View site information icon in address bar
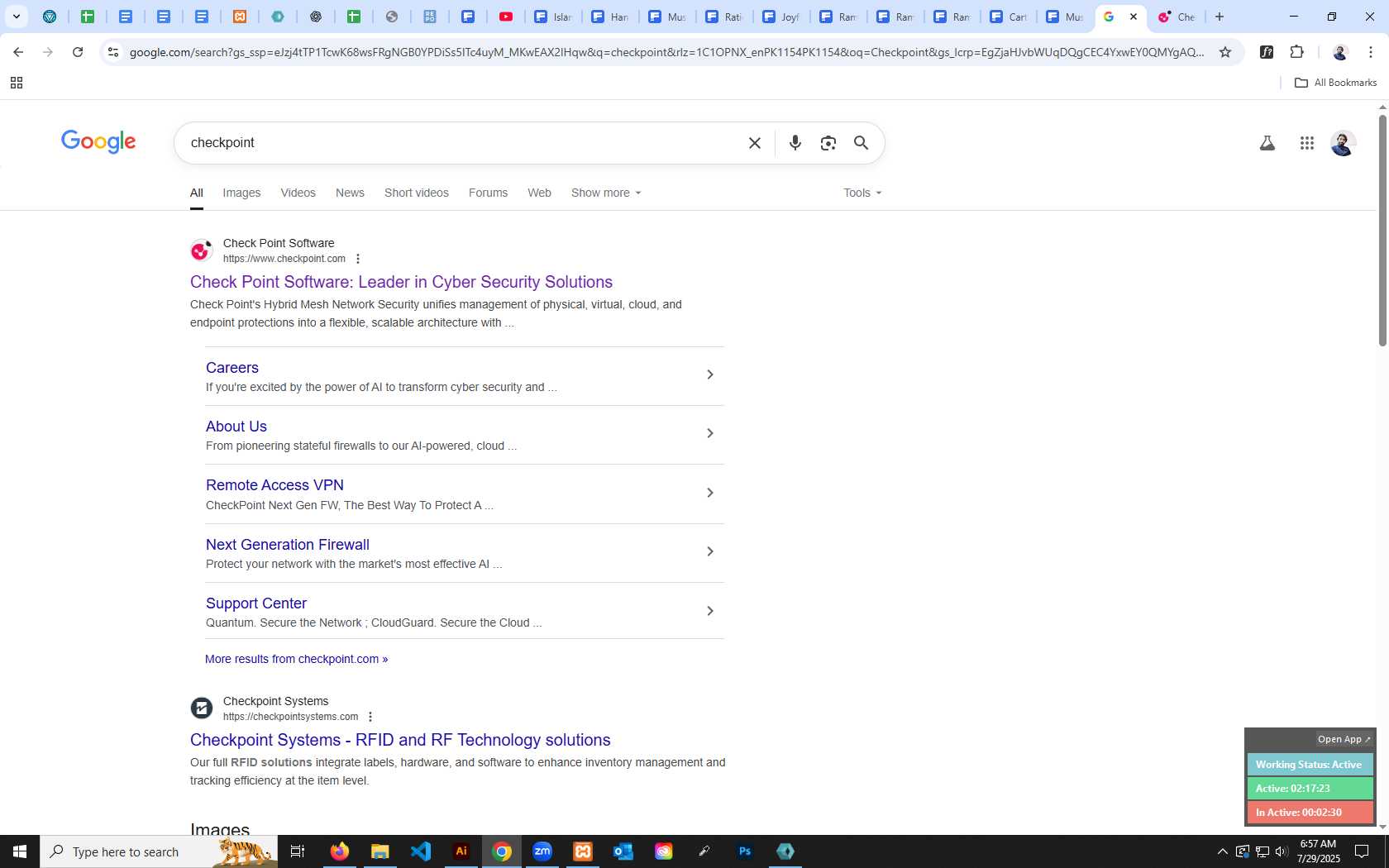The image size is (1389, 868). (x=113, y=52)
